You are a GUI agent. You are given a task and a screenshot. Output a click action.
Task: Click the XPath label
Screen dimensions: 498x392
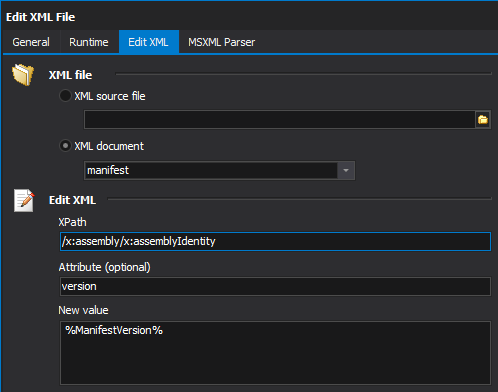coord(72,222)
